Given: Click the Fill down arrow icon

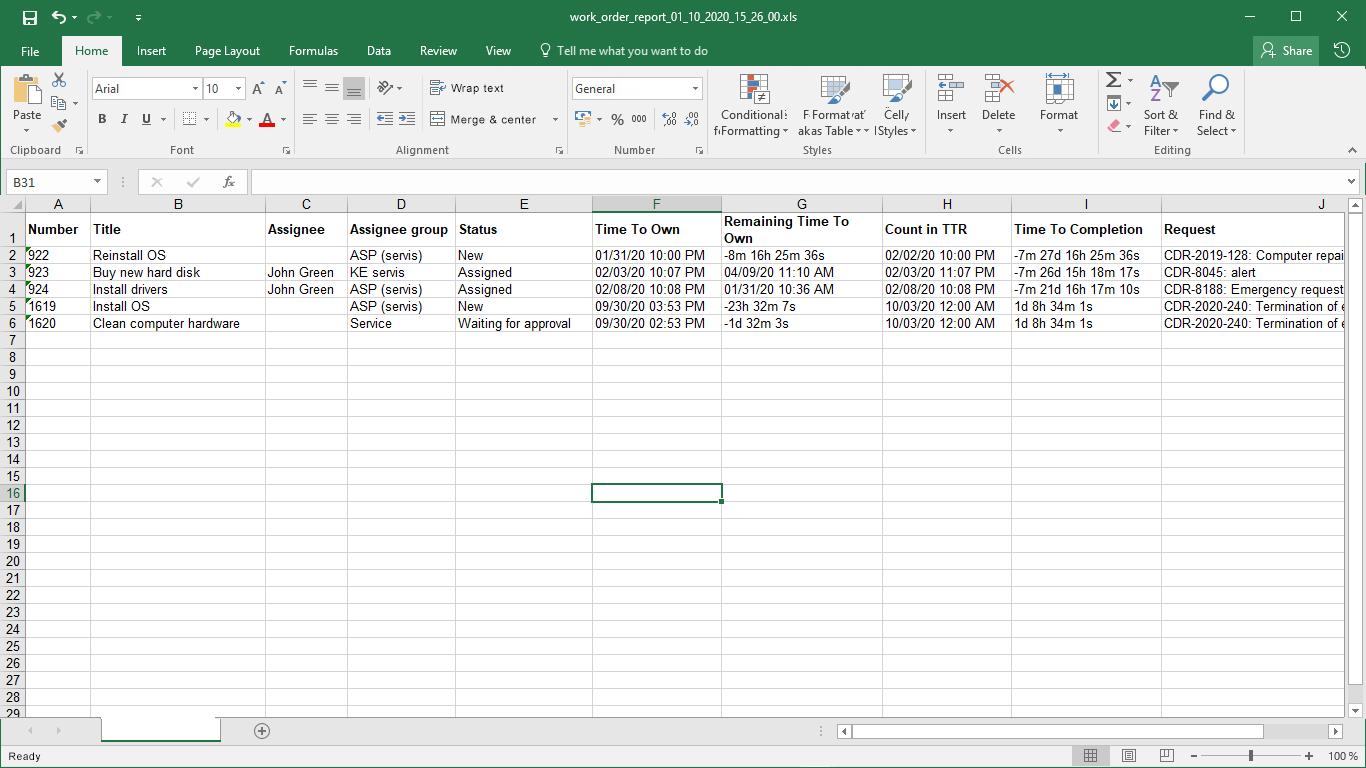Looking at the screenshot, I should [x=1113, y=103].
